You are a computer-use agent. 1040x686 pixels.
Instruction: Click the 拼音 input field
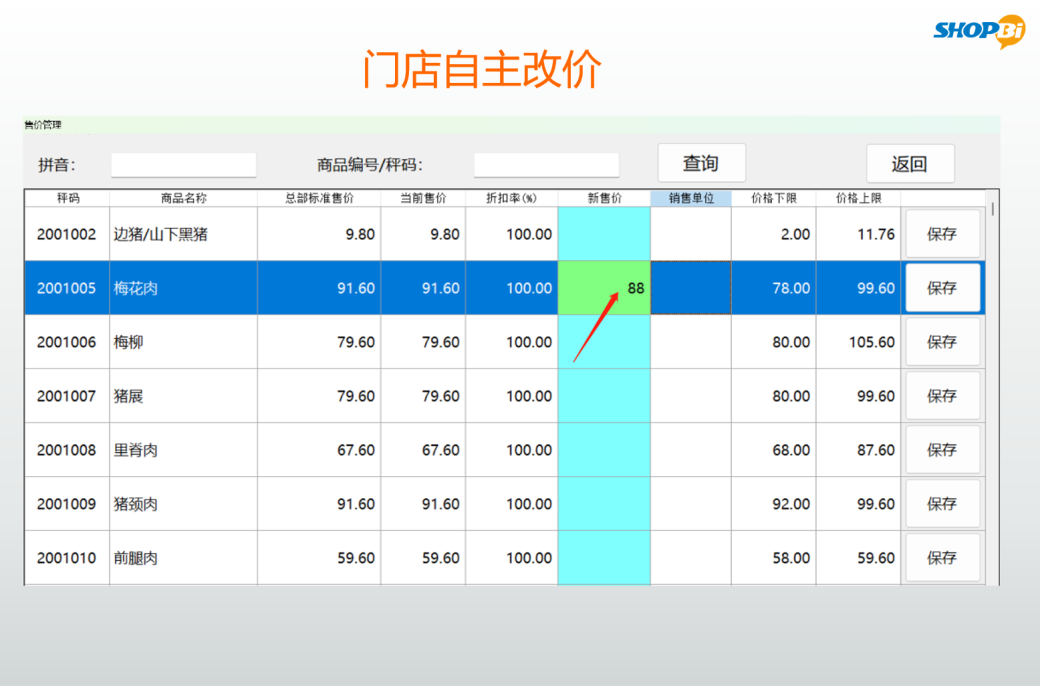coord(183,165)
